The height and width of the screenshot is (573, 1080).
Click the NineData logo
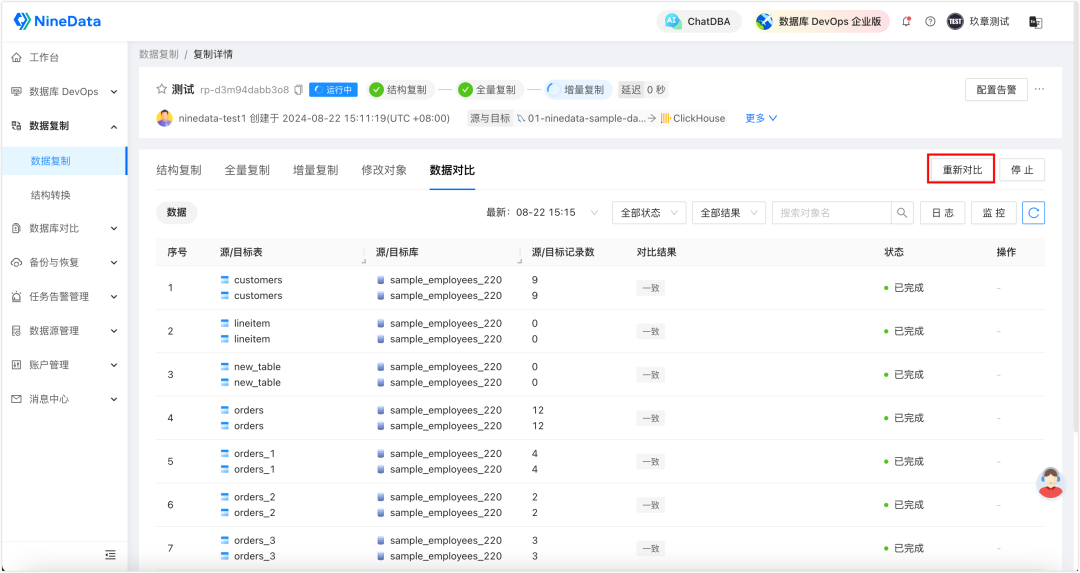57,21
